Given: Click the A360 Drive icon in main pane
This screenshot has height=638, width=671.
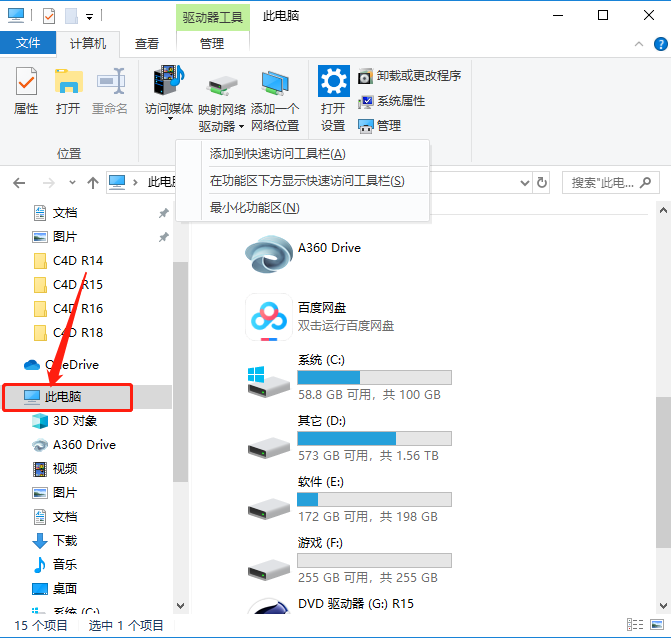Looking at the screenshot, I should coord(269,254).
